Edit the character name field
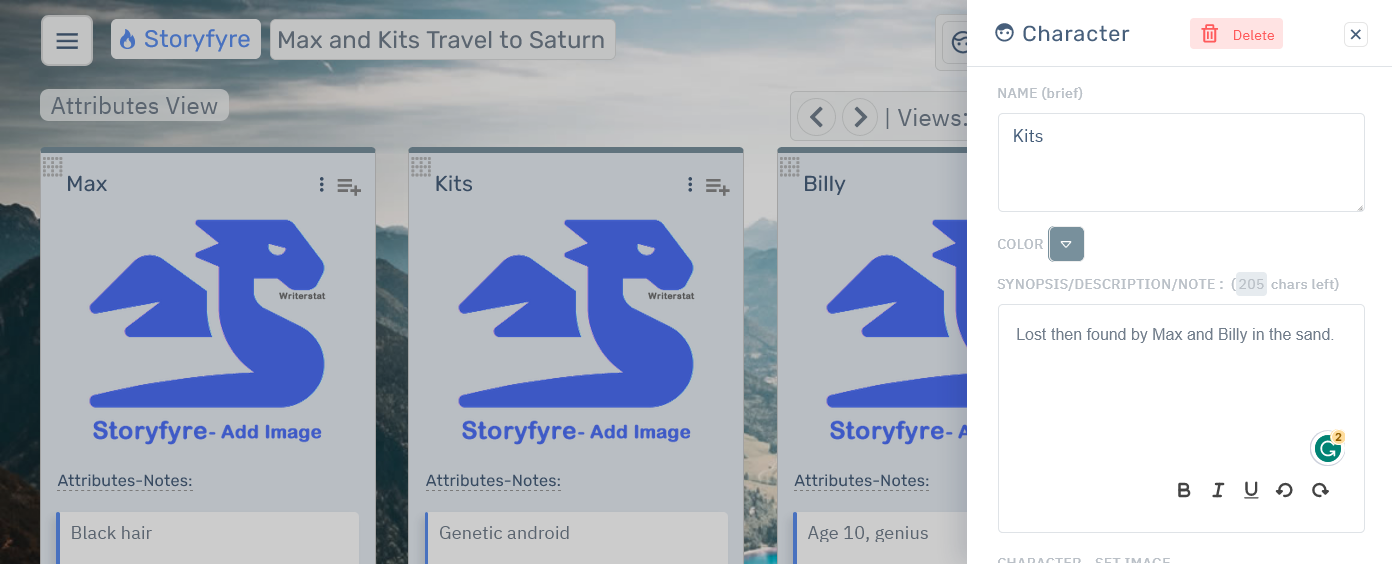 click(1181, 162)
